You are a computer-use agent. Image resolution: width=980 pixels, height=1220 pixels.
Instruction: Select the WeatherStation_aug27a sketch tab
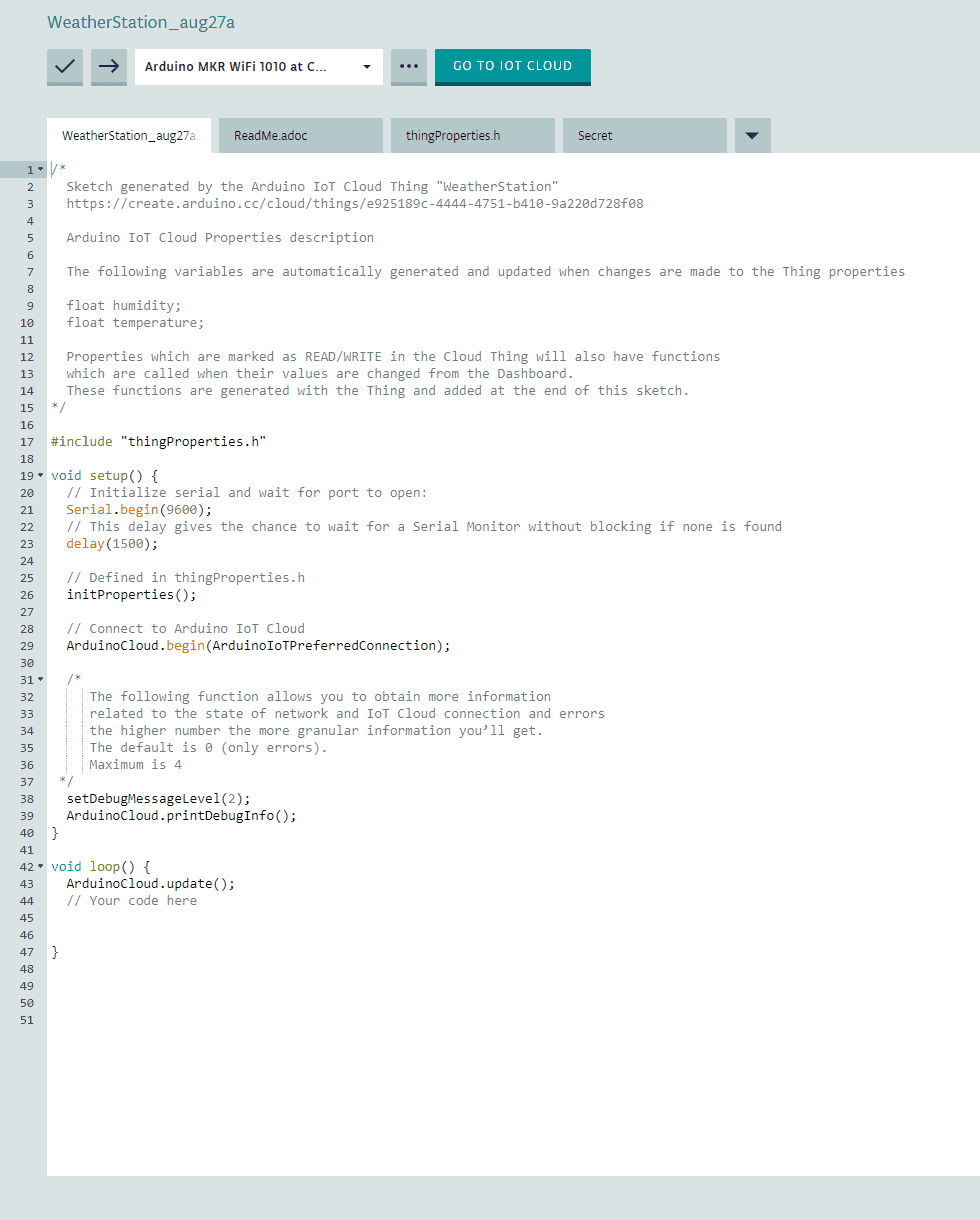(x=128, y=134)
